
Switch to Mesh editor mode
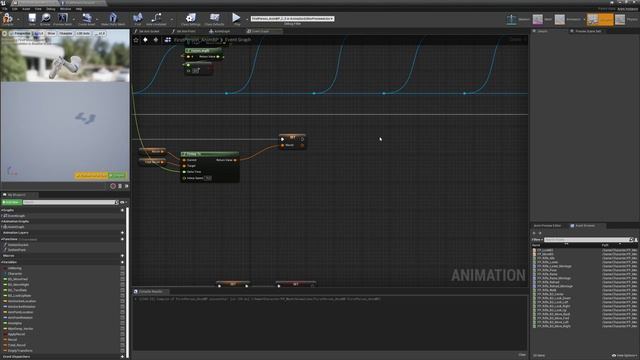coord(542,19)
